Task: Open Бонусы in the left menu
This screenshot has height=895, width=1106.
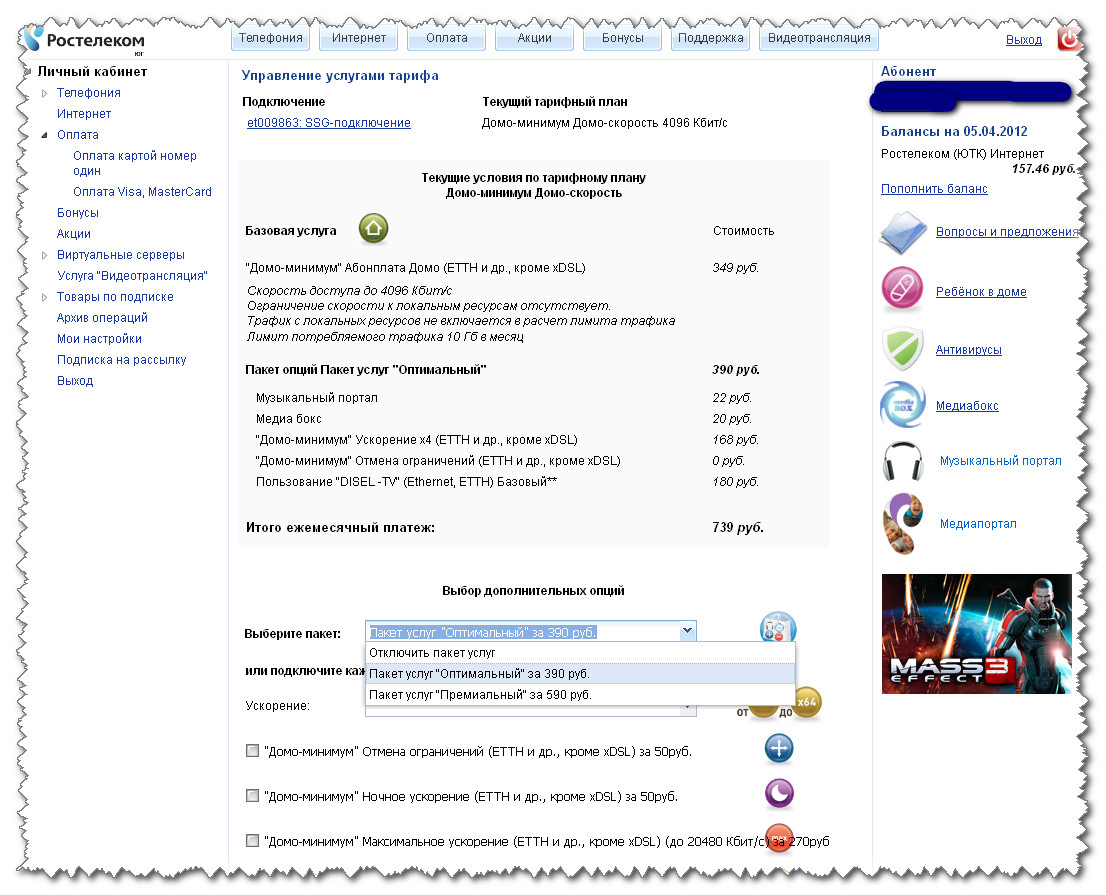Action: click(x=78, y=213)
